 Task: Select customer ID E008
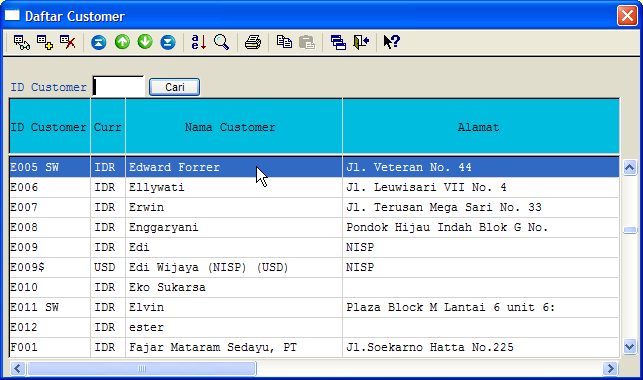click(x=50, y=228)
